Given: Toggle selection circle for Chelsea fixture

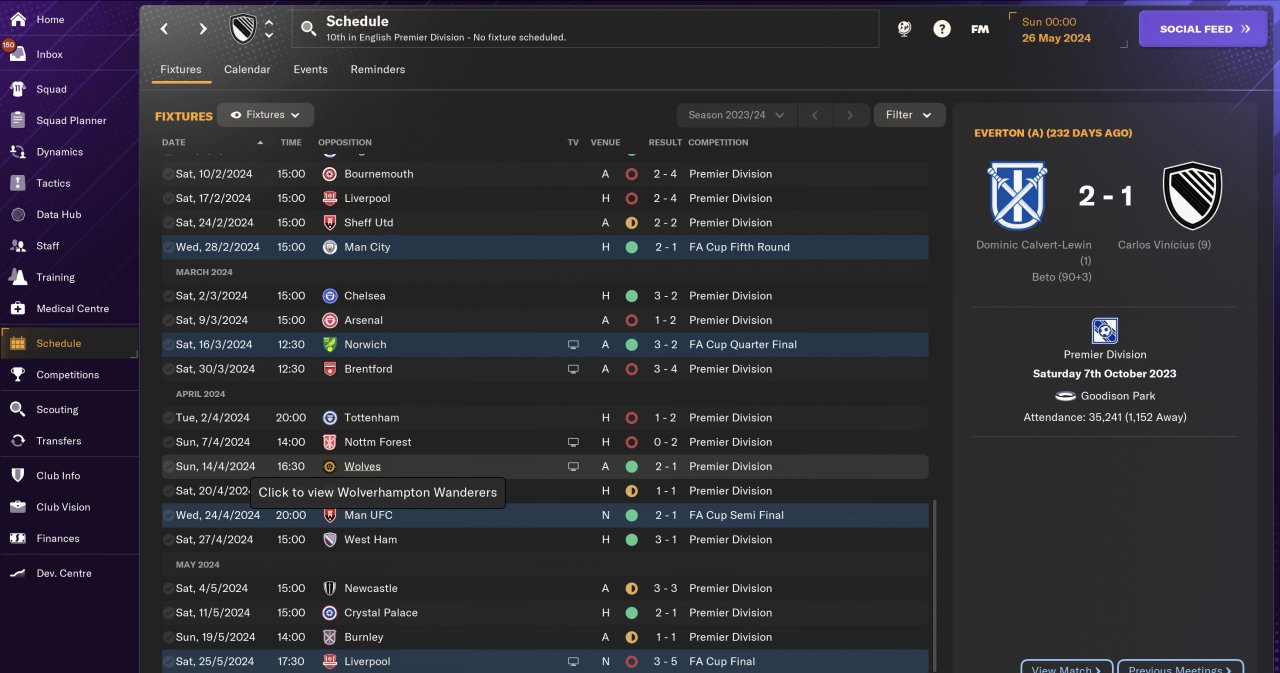Looking at the screenshot, I should point(168,296).
